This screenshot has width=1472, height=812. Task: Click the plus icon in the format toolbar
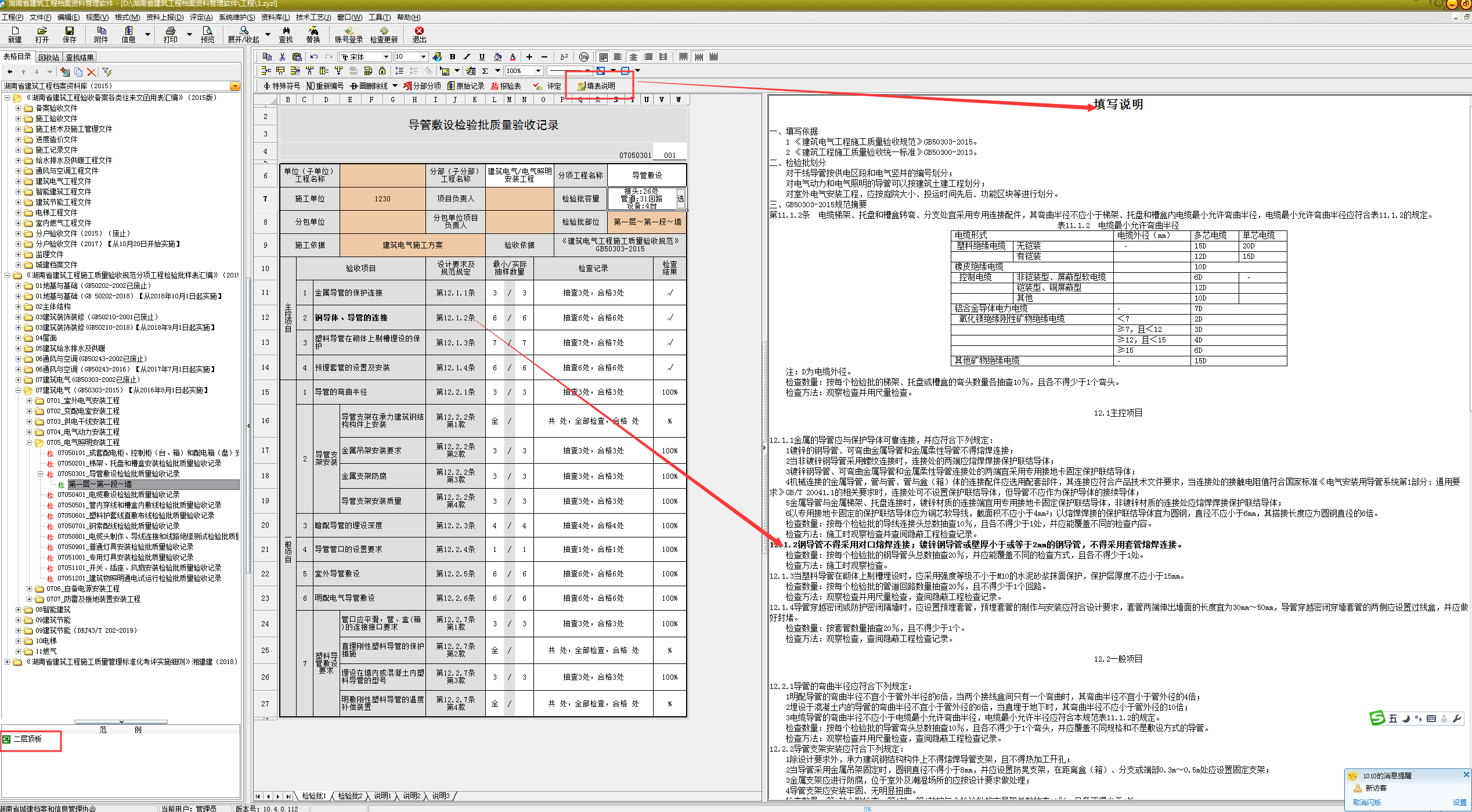point(529,57)
